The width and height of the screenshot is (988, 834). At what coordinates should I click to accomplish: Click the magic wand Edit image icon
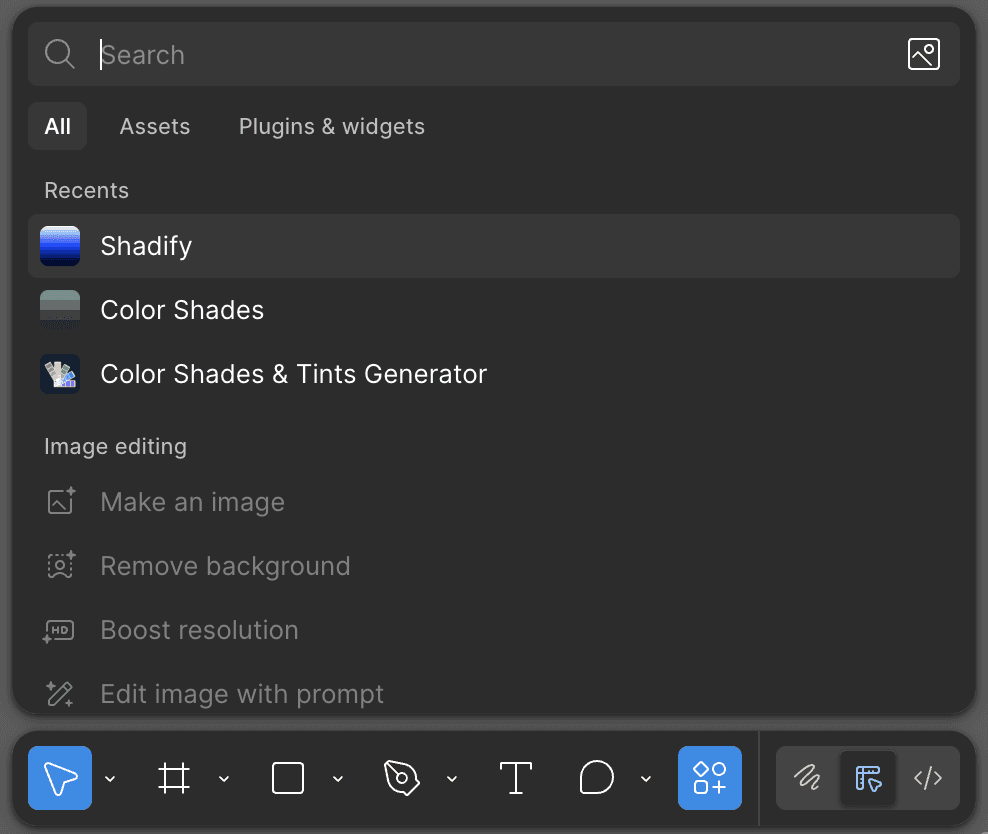pos(60,694)
